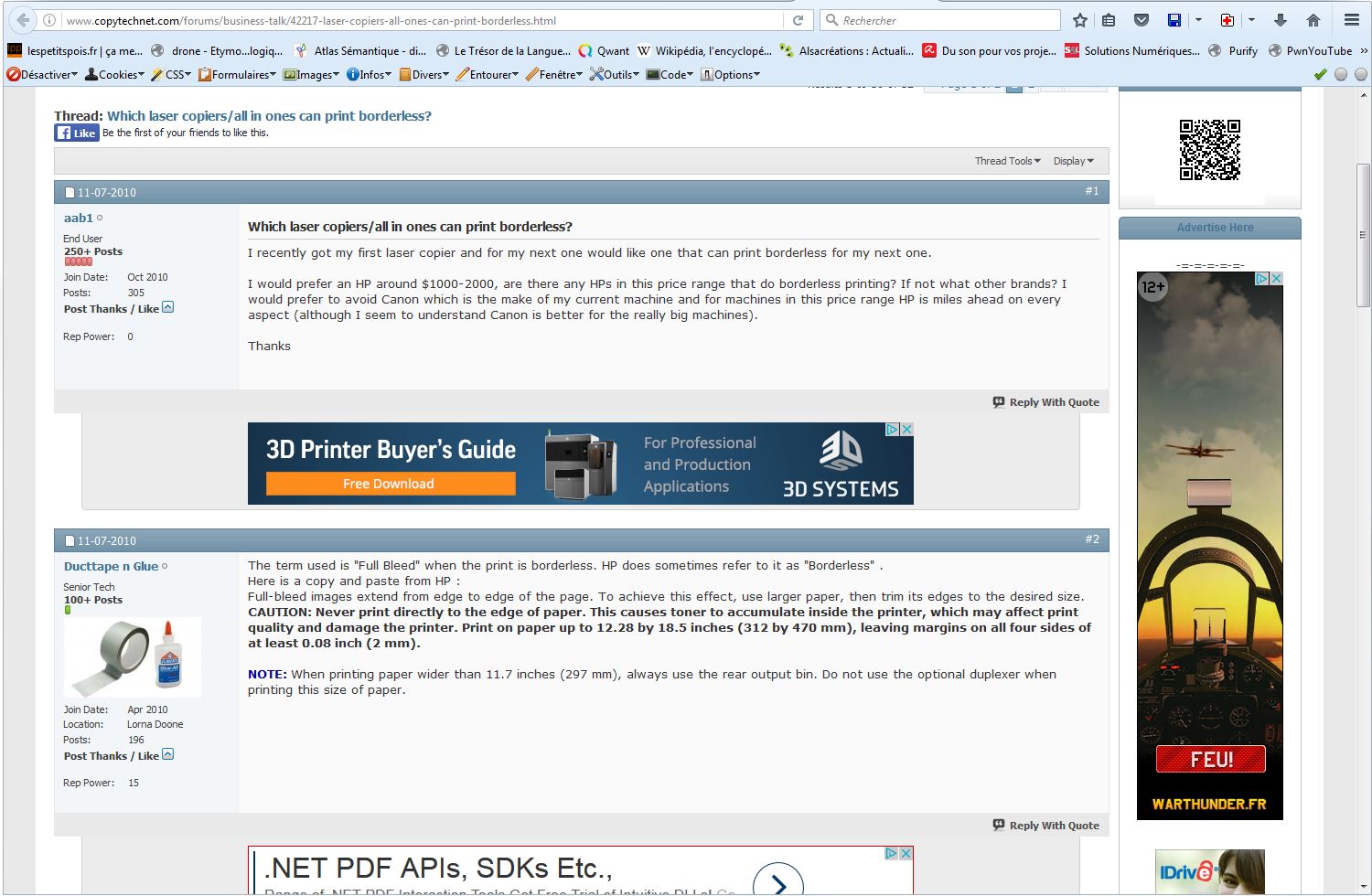
Task: Click the red cross toolbar icon
Action: 1227,20
